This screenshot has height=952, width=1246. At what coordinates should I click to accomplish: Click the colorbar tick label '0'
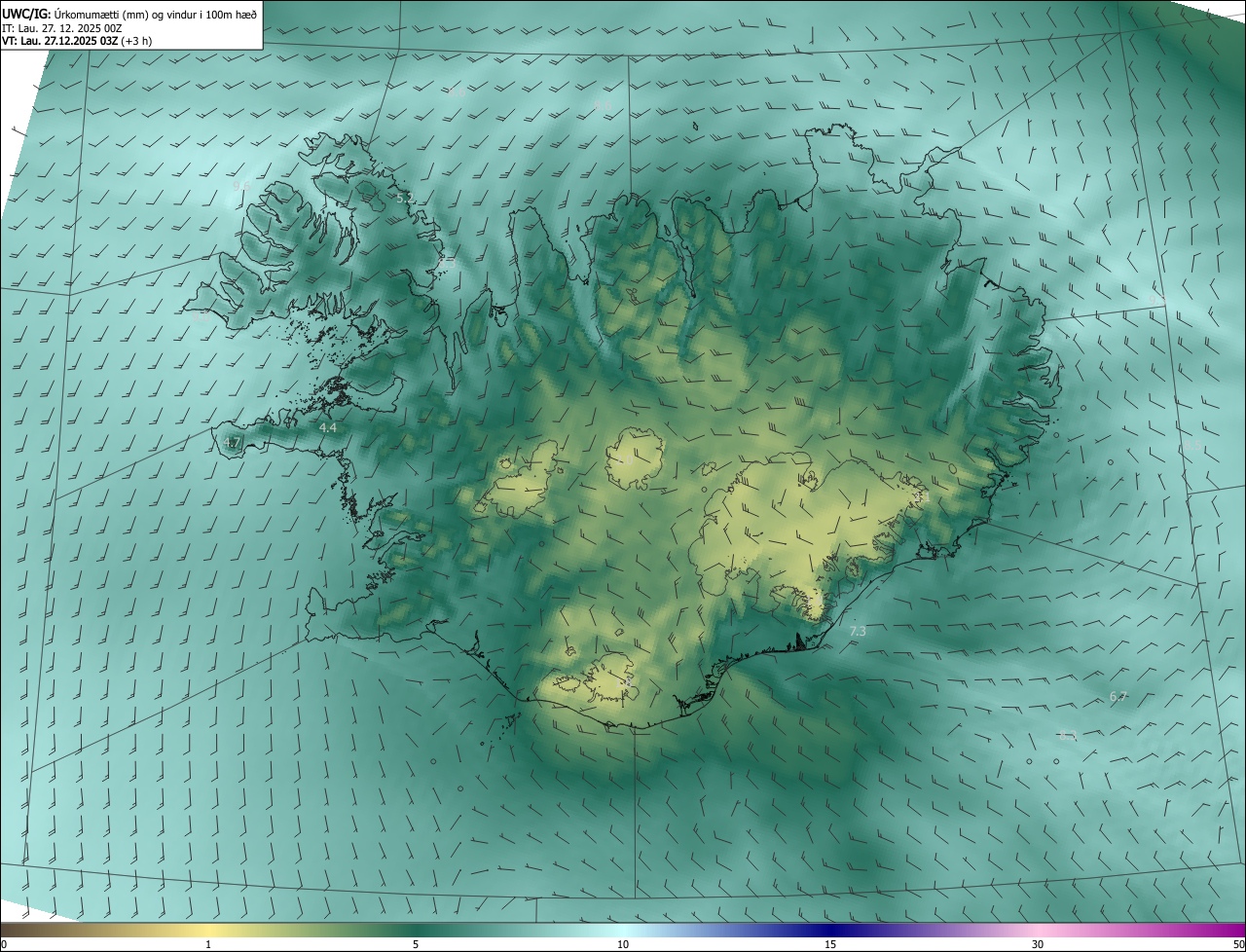pos(4,944)
